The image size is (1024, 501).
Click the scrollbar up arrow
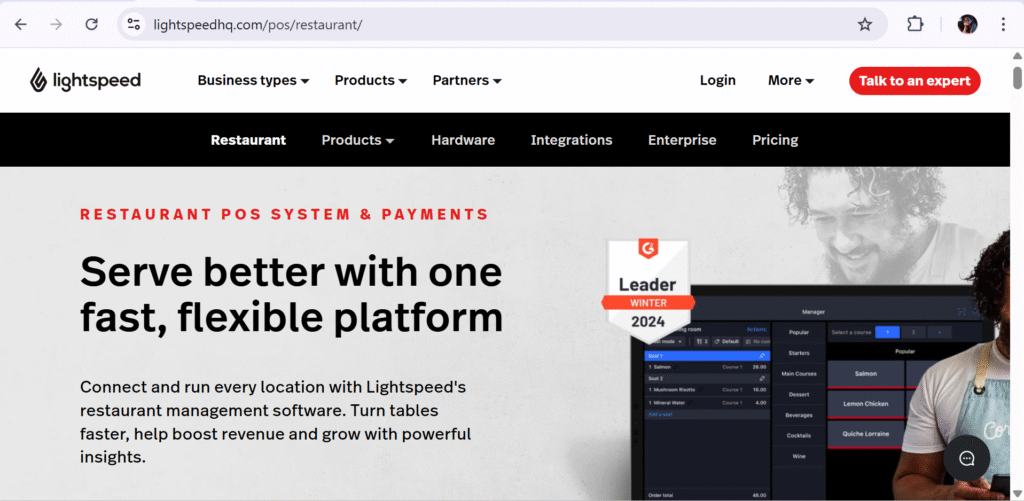1017,56
